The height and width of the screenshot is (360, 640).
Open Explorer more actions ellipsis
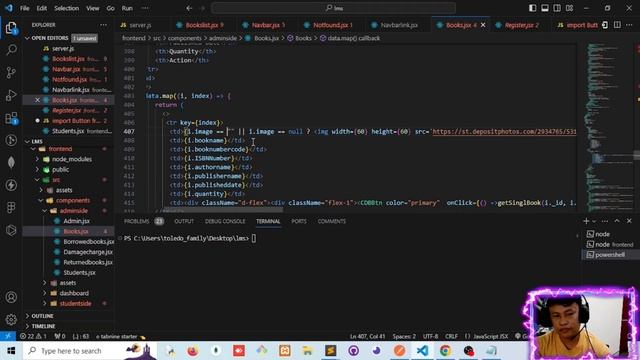point(103,25)
